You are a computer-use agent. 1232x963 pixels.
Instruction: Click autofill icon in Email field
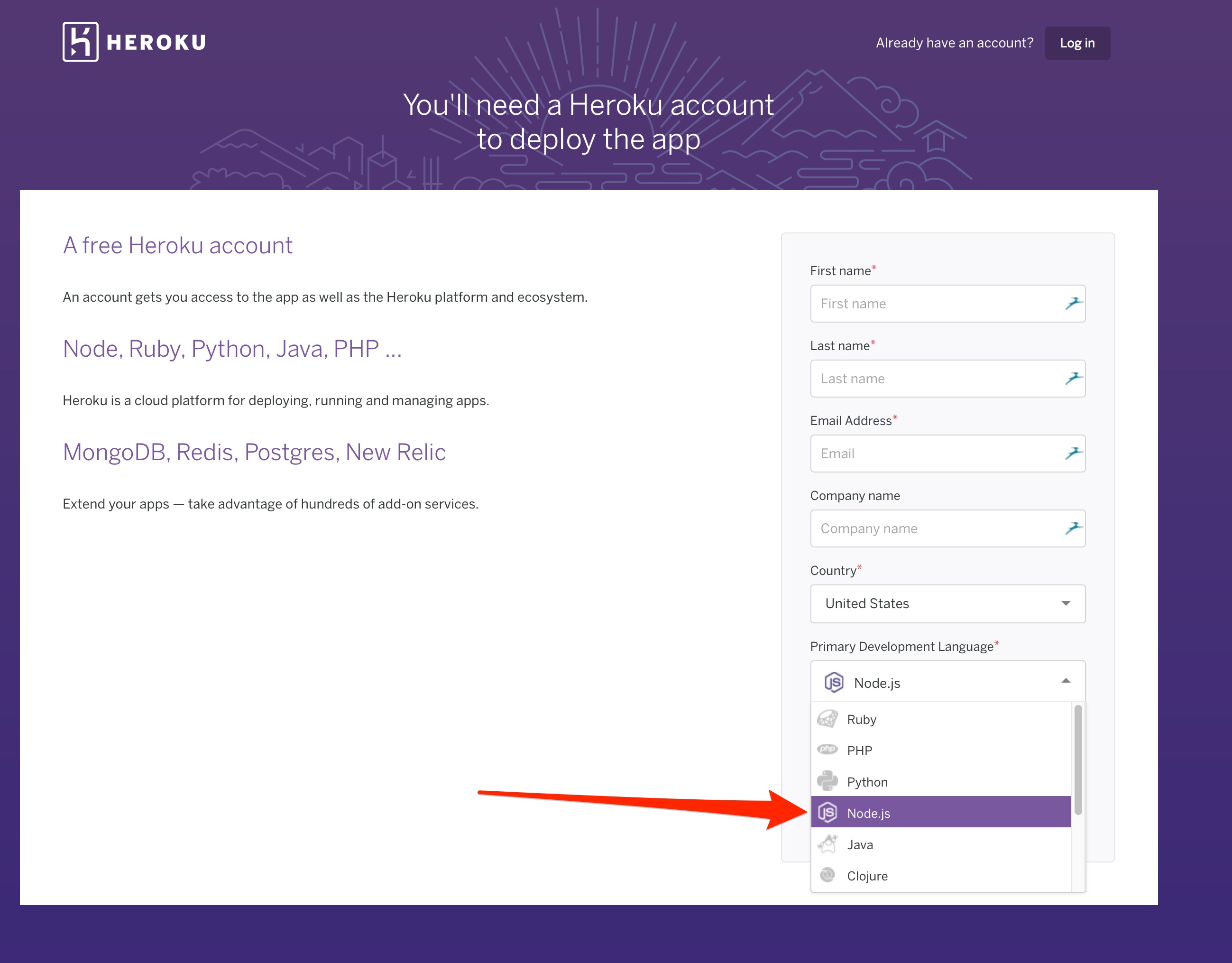click(x=1073, y=453)
